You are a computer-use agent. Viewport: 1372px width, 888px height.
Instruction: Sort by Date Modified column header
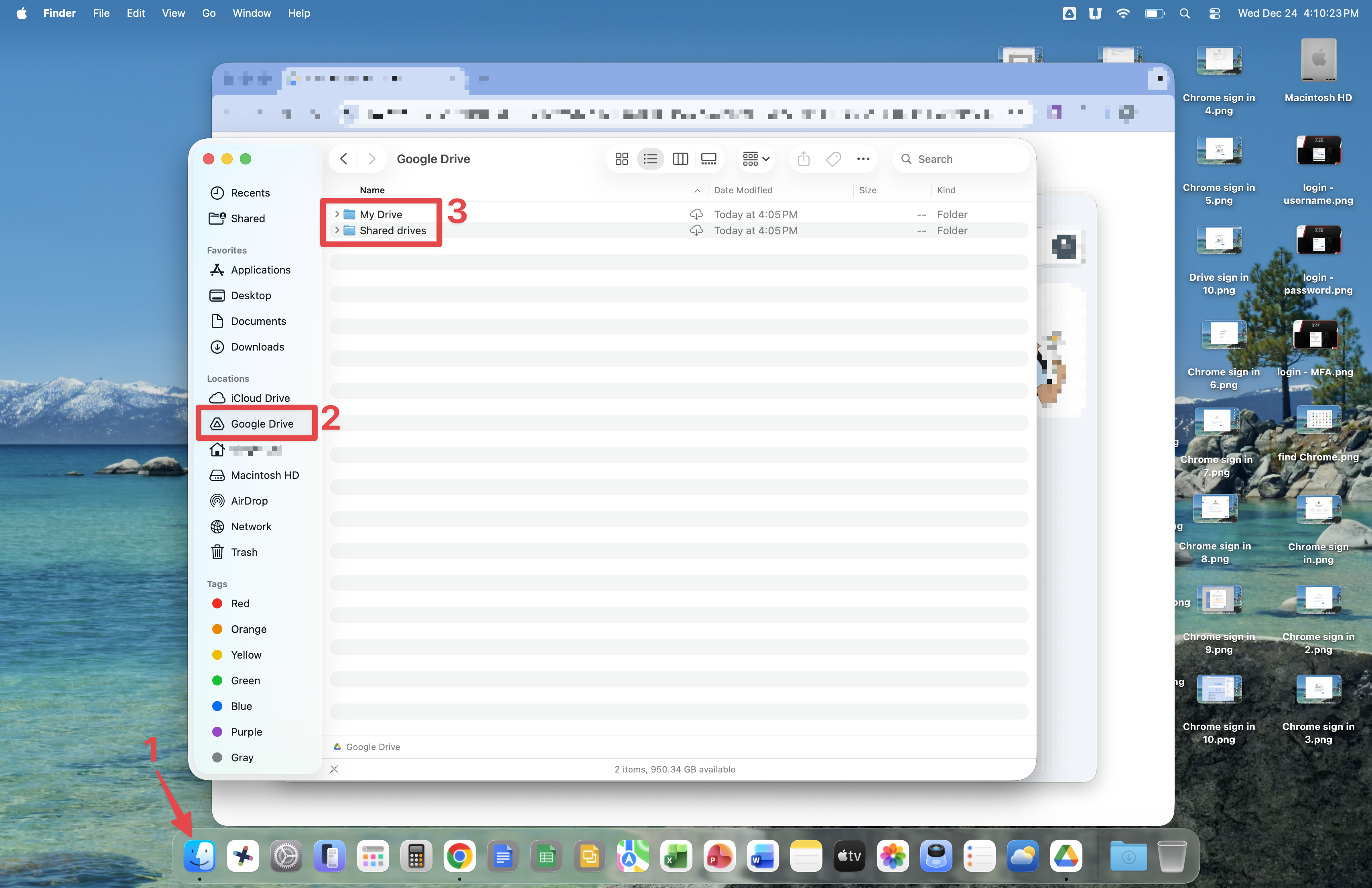coord(743,190)
